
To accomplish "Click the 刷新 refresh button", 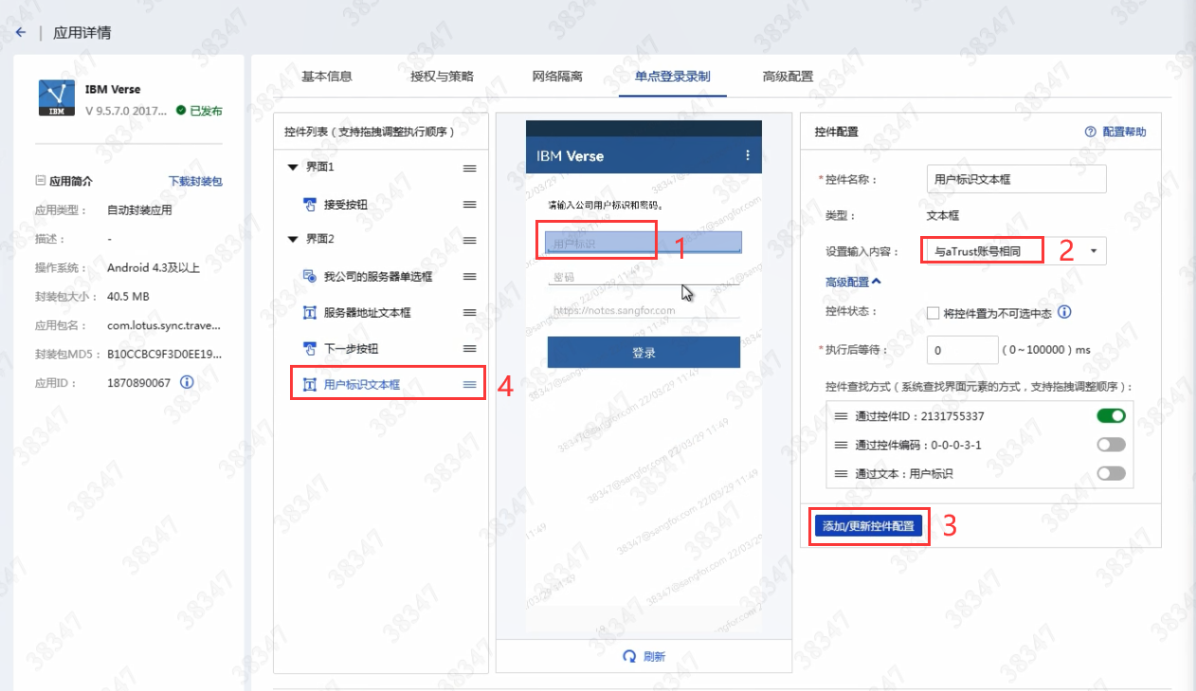I will click(645, 656).
